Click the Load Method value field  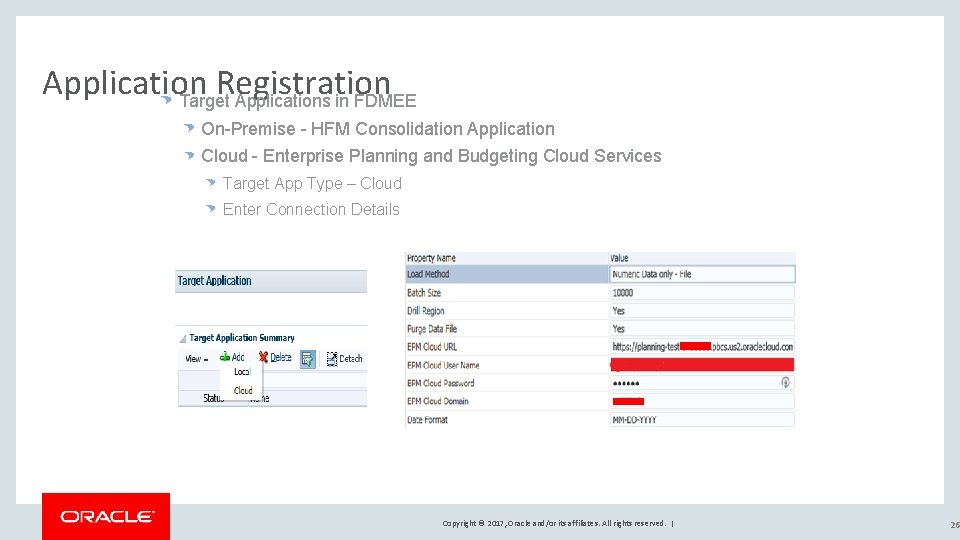pyautogui.click(x=702, y=274)
